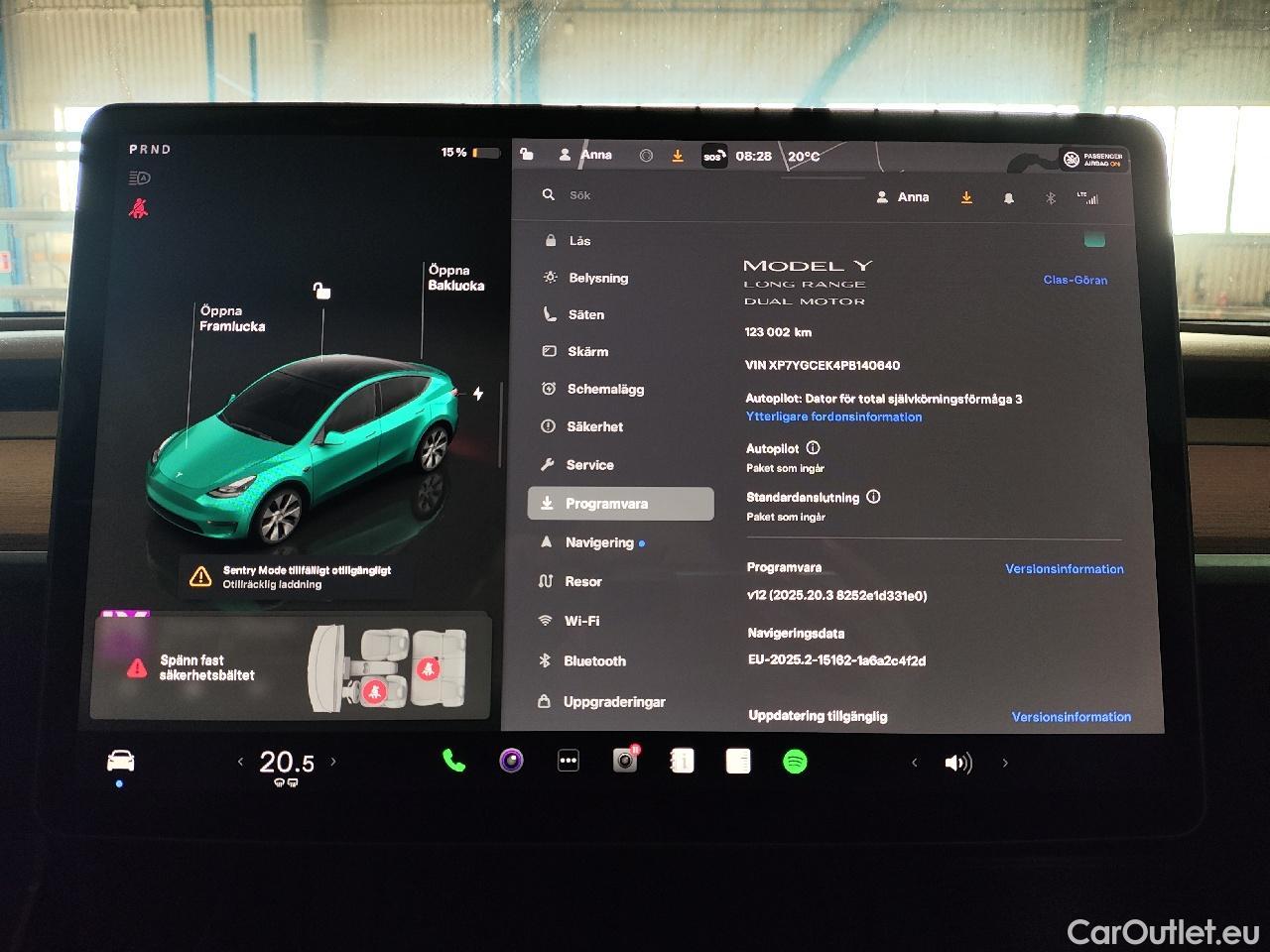Show Standardanslutning info icon
The image size is (1270, 952).
pyautogui.click(x=873, y=497)
